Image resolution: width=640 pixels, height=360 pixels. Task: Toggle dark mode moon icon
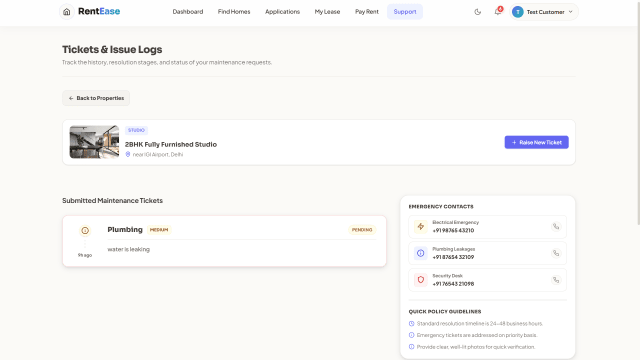click(478, 12)
